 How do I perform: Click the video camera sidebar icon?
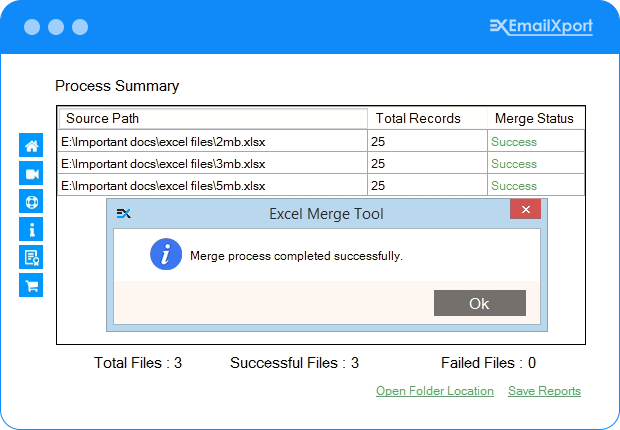coord(31,173)
